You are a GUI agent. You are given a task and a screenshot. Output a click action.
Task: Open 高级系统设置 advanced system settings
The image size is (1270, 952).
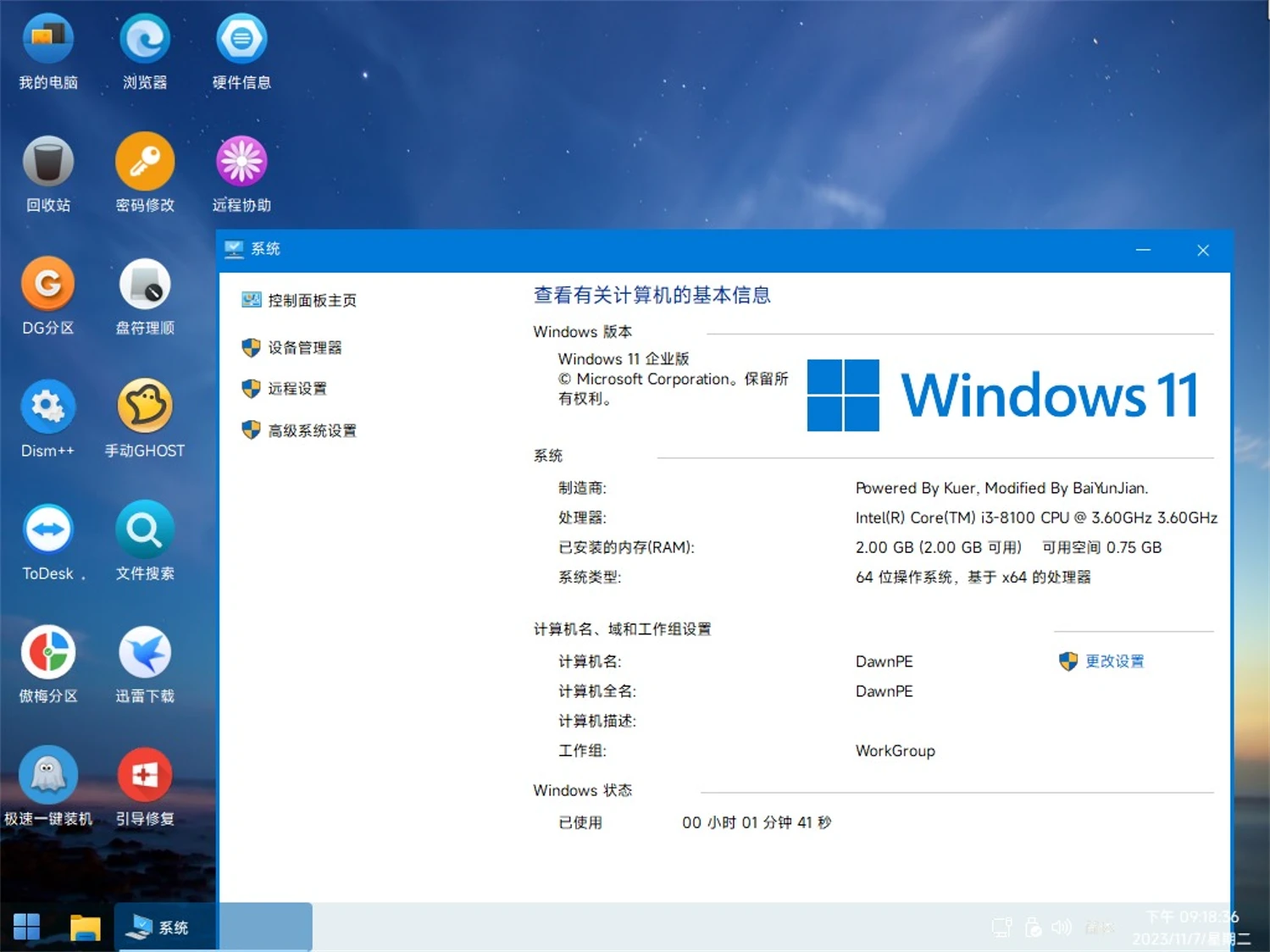312,429
